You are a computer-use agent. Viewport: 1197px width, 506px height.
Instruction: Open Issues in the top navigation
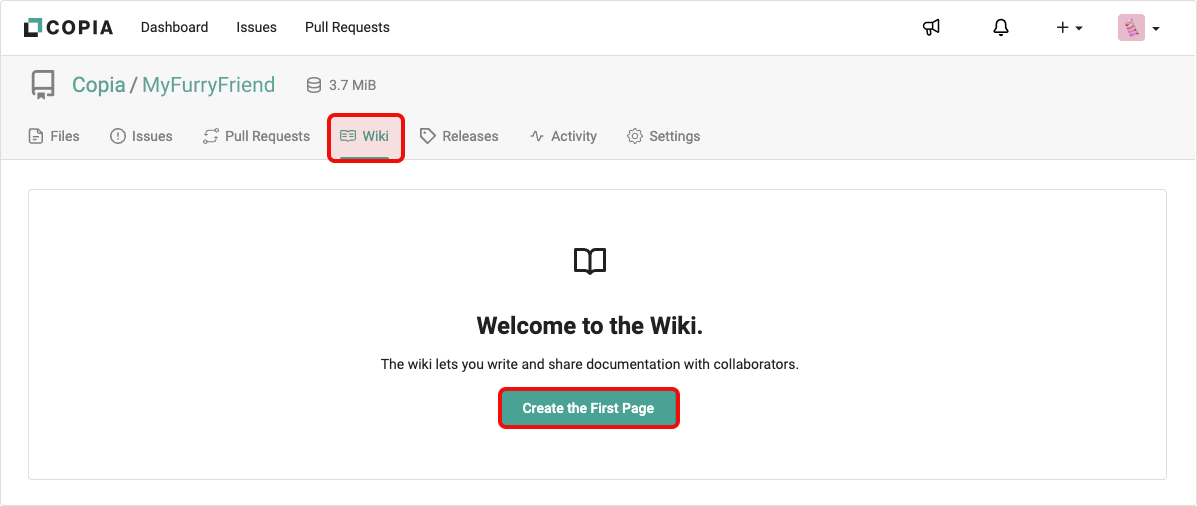pos(256,27)
